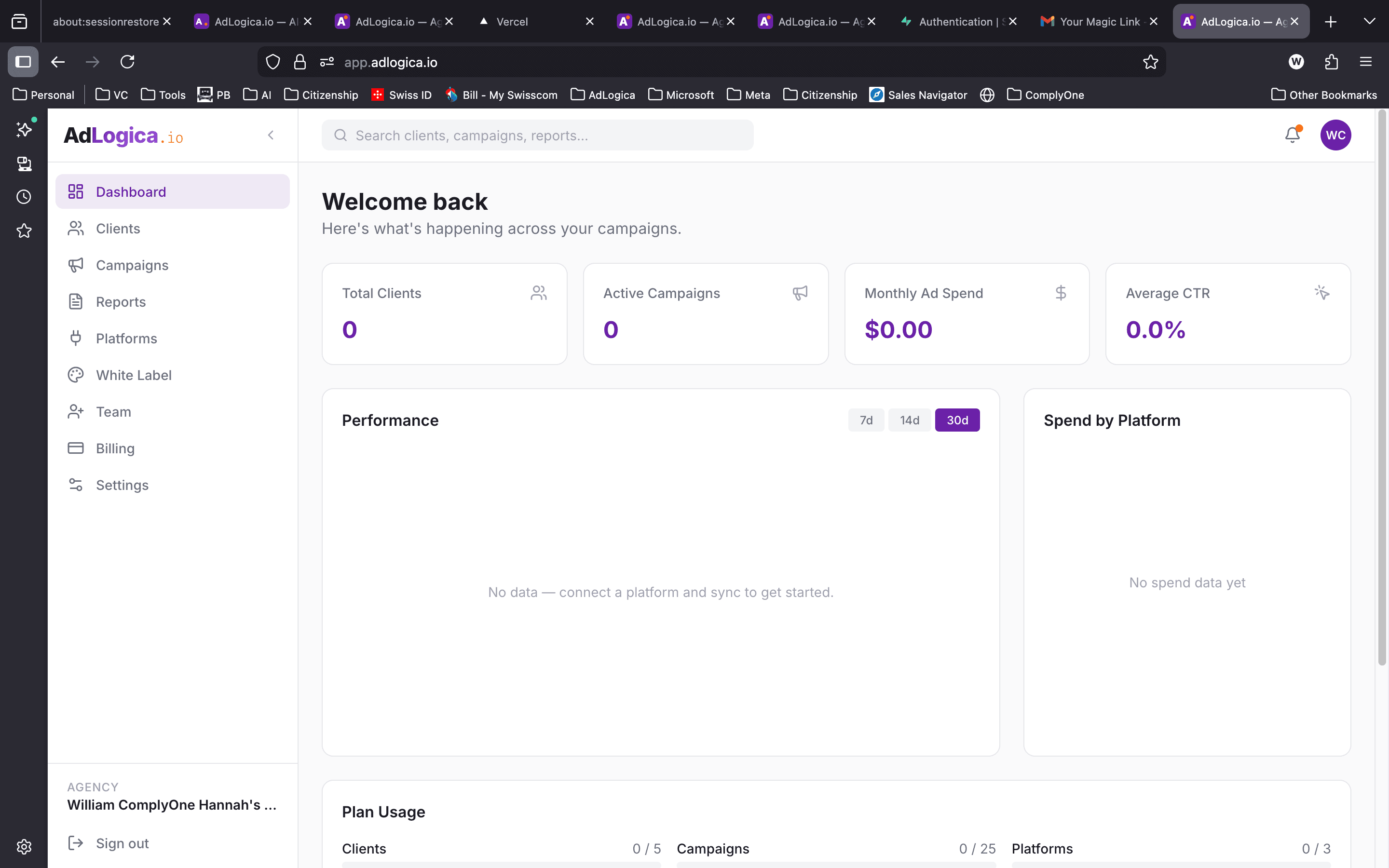1389x868 pixels.
Task: Click the WC avatar circle in the header
Action: tap(1335, 135)
